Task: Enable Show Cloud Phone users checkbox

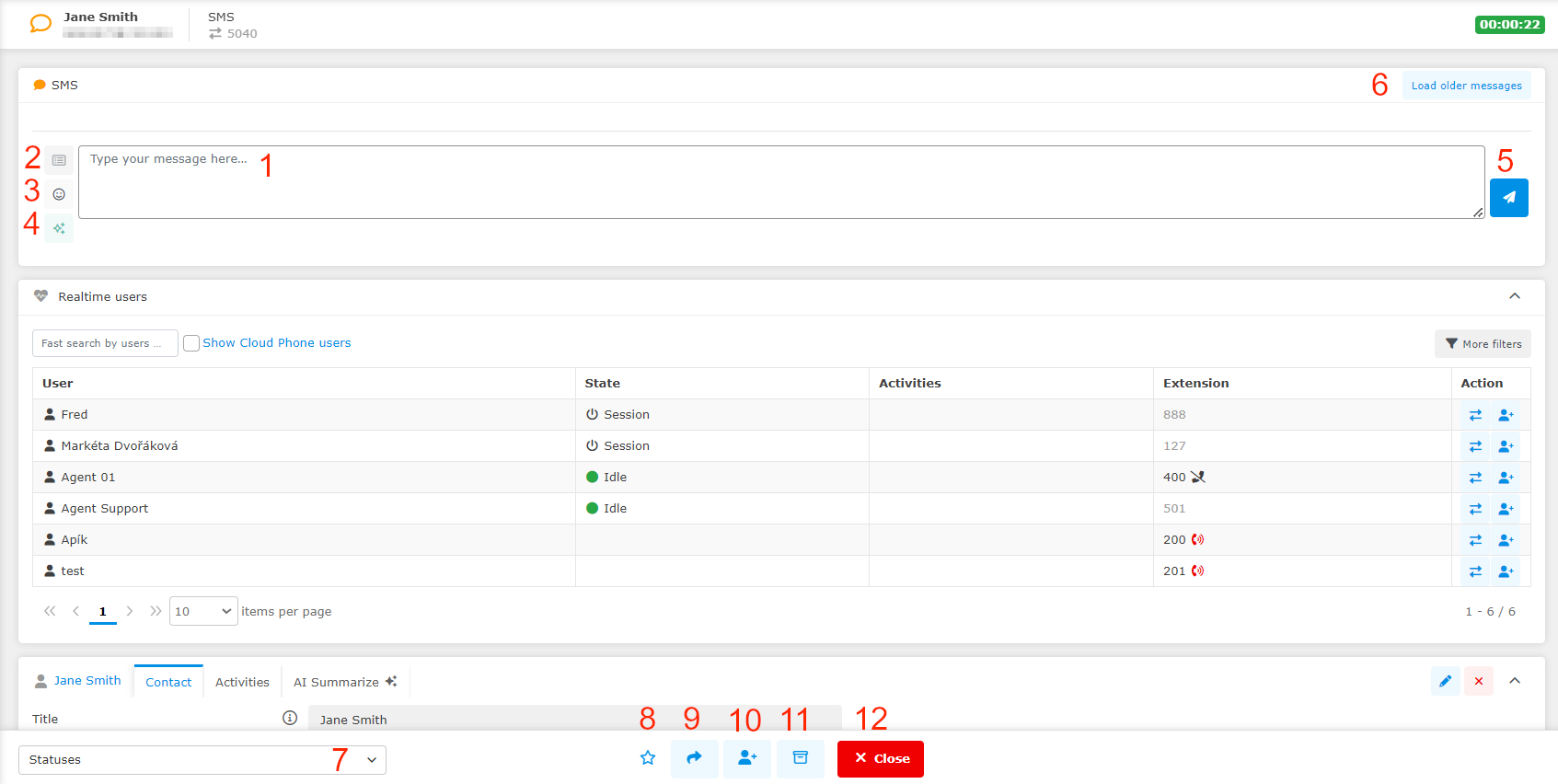Action: pos(191,343)
